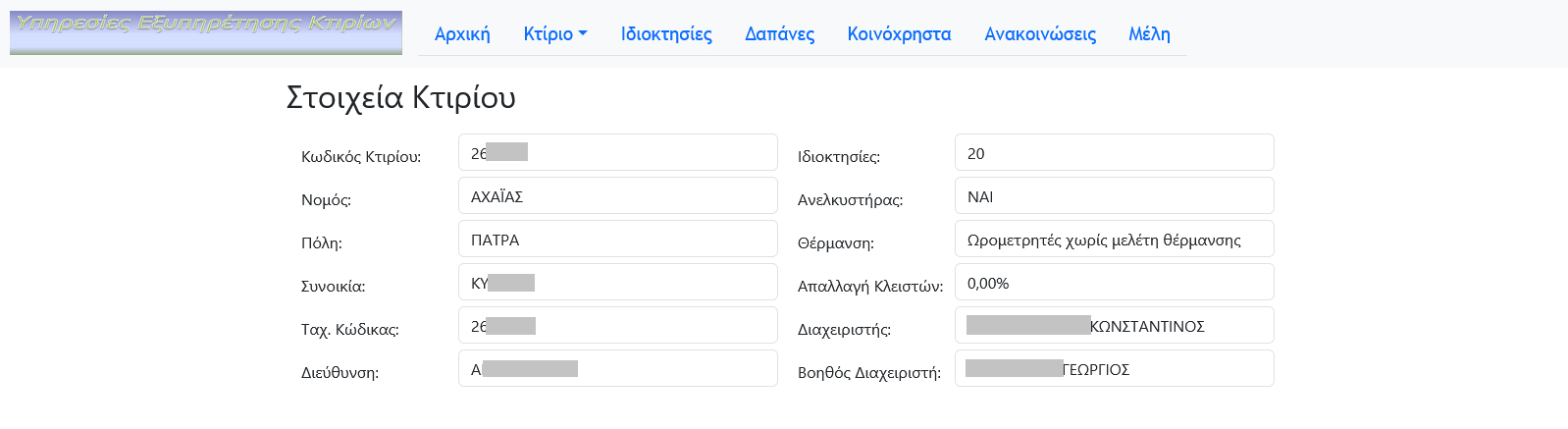Click the site logo banner image

(x=206, y=32)
